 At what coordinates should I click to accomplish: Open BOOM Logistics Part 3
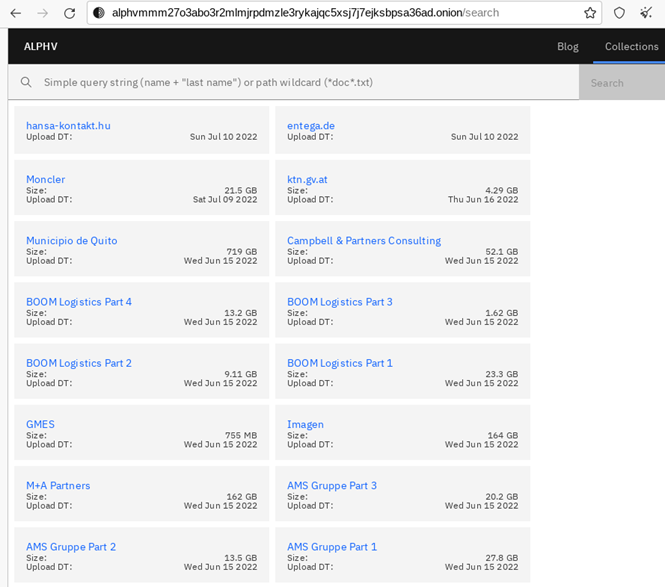coord(340,302)
